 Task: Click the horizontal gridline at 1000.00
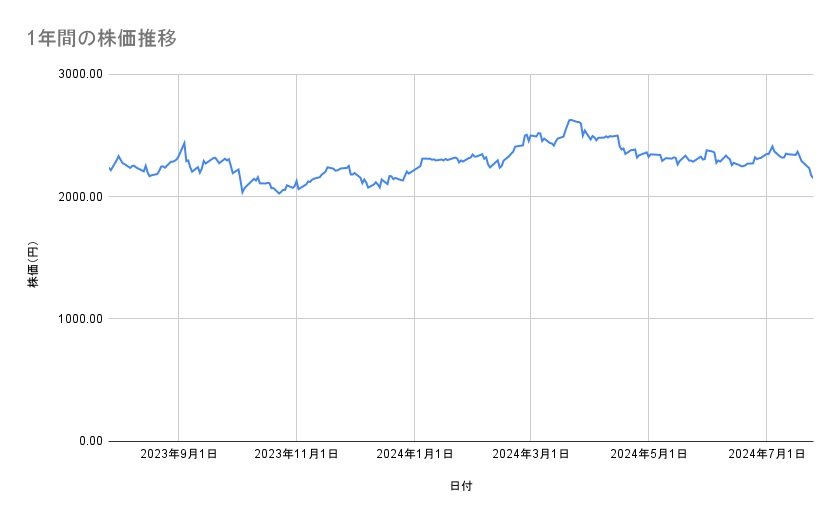click(x=460, y=319)
